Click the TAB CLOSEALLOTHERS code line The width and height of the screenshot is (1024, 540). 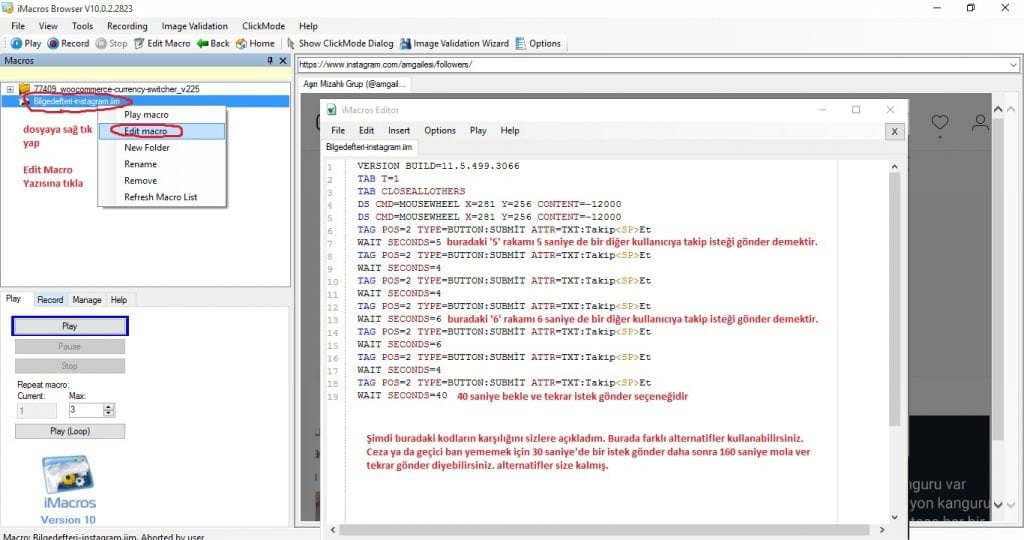pos(411,191)
